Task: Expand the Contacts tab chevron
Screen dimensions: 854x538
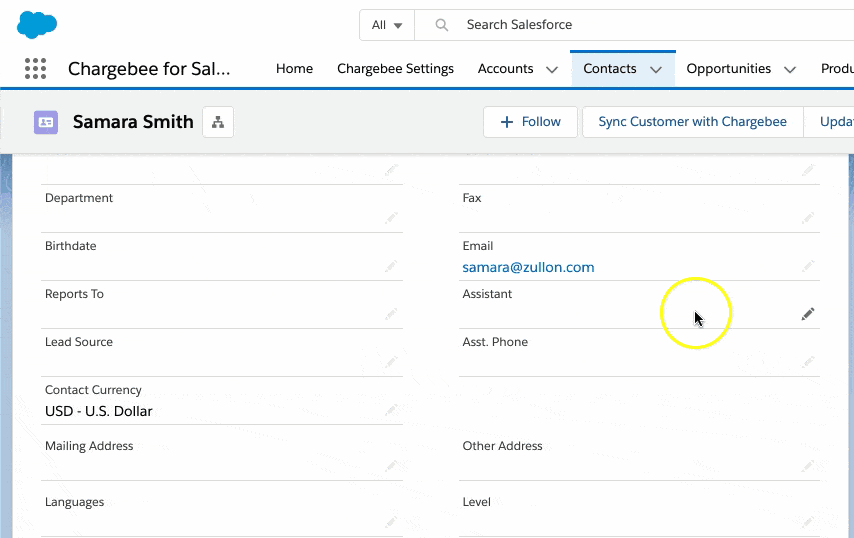Action: point(656,70)
